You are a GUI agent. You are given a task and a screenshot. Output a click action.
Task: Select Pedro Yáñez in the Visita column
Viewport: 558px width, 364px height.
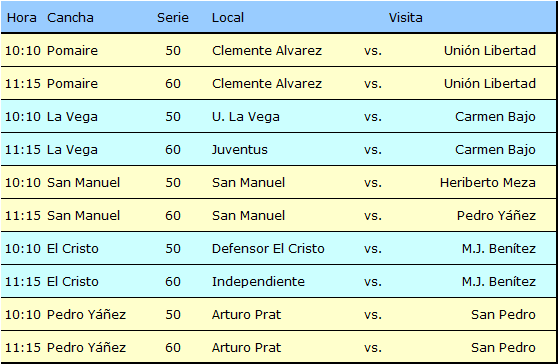(496, 216)
